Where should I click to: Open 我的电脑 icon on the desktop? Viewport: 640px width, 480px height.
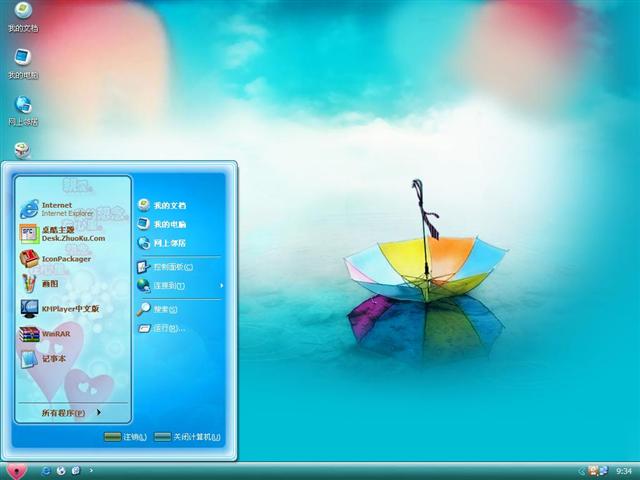click(23, 63)
